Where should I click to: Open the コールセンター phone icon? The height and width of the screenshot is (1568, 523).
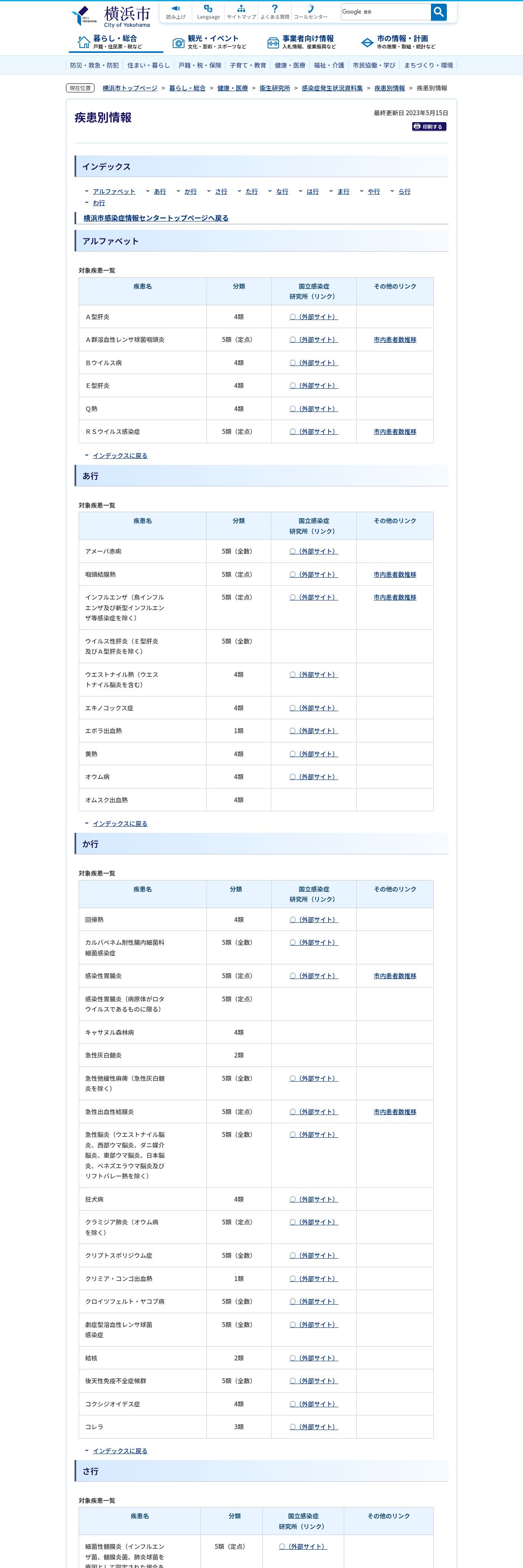tap(310, 12)
